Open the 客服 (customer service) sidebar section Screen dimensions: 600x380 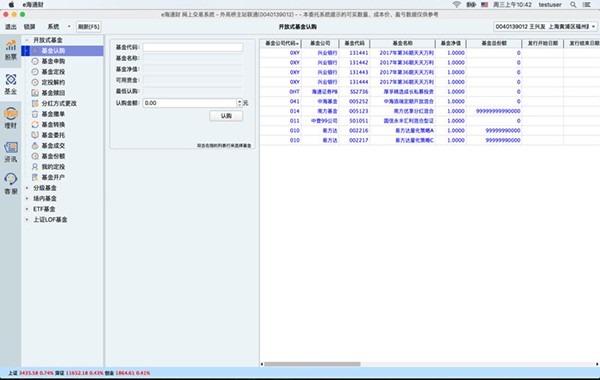(11, 184)
